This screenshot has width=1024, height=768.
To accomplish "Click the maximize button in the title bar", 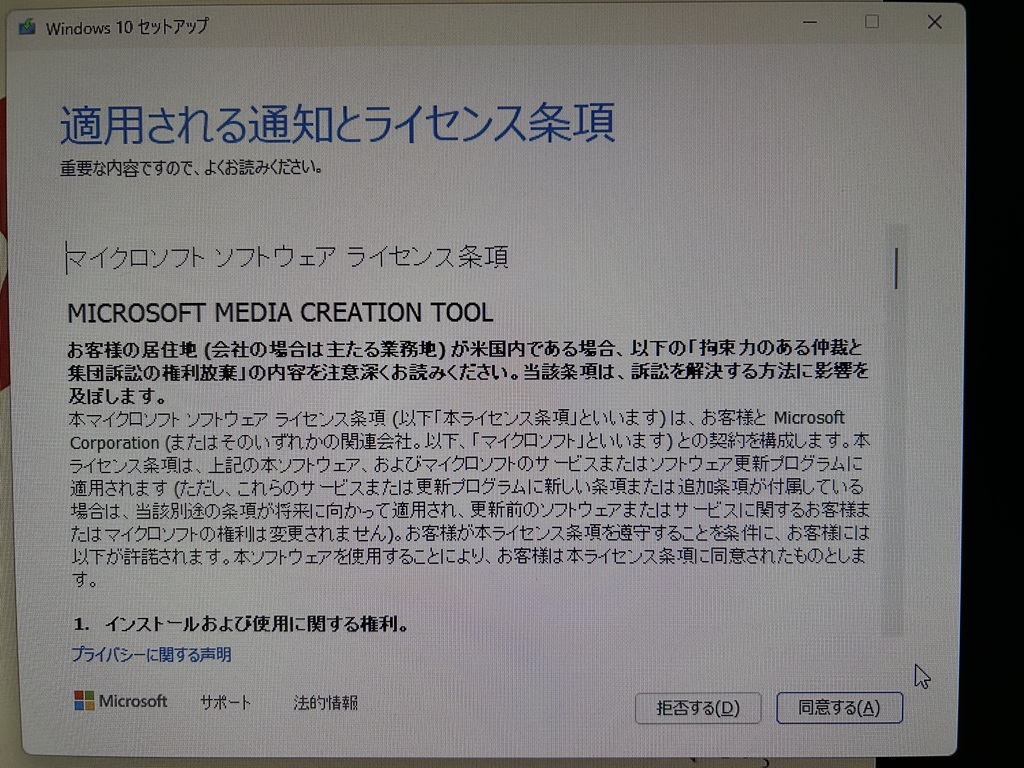I will click(872, 22).
